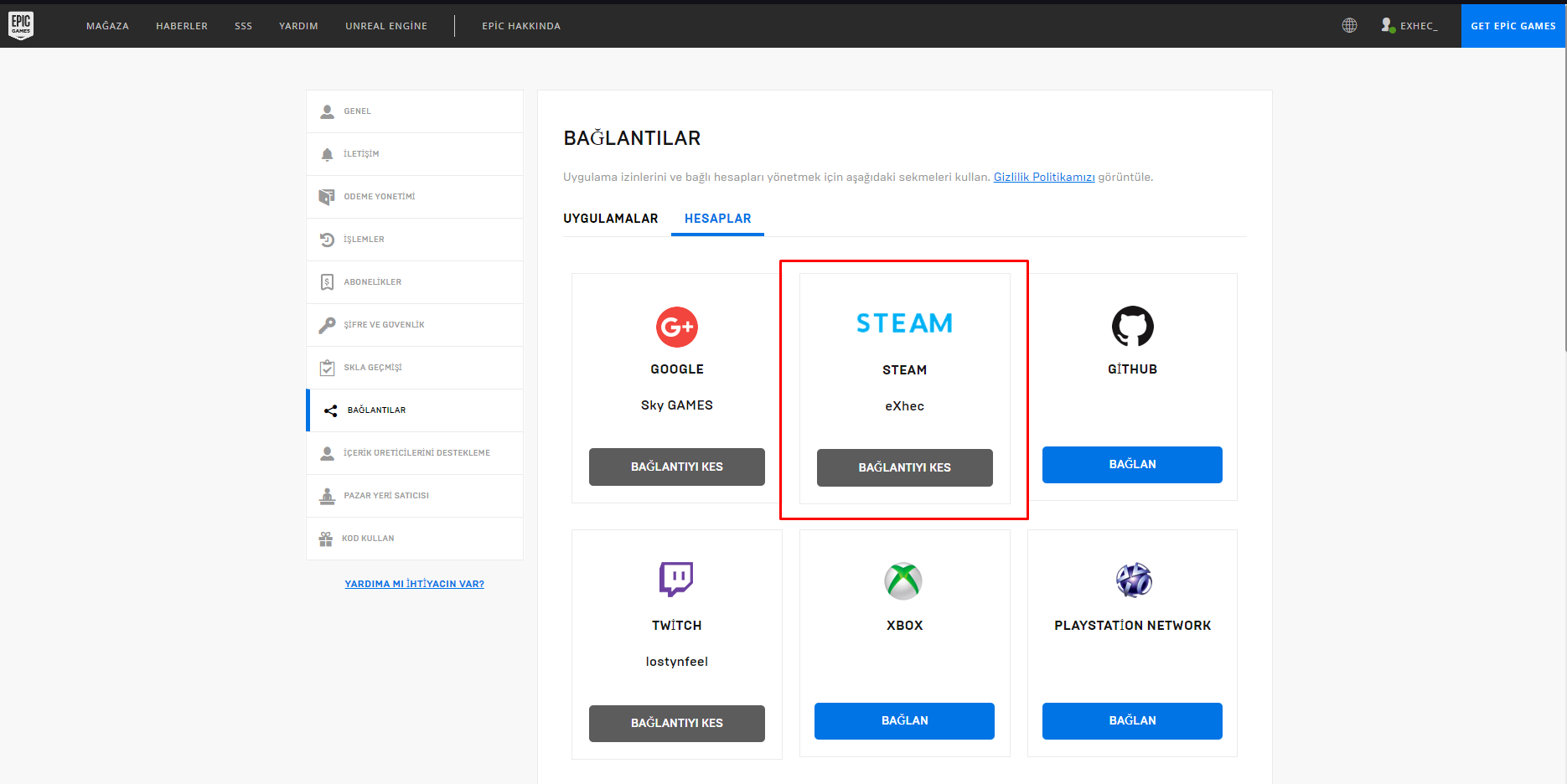Click the Get Epic Games button
Image resolution: width=1567 pixels, height=784 pixels.
[x=1513, y=26]
